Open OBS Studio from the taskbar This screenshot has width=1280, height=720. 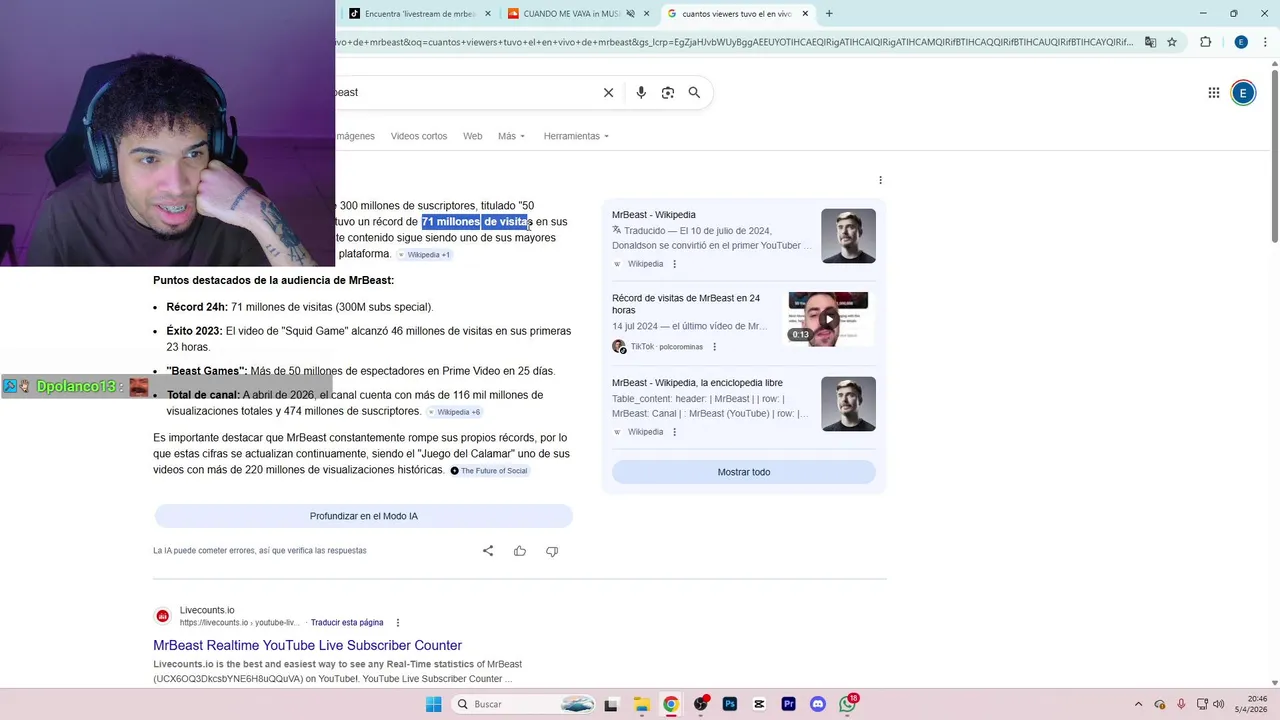[701, 704]
